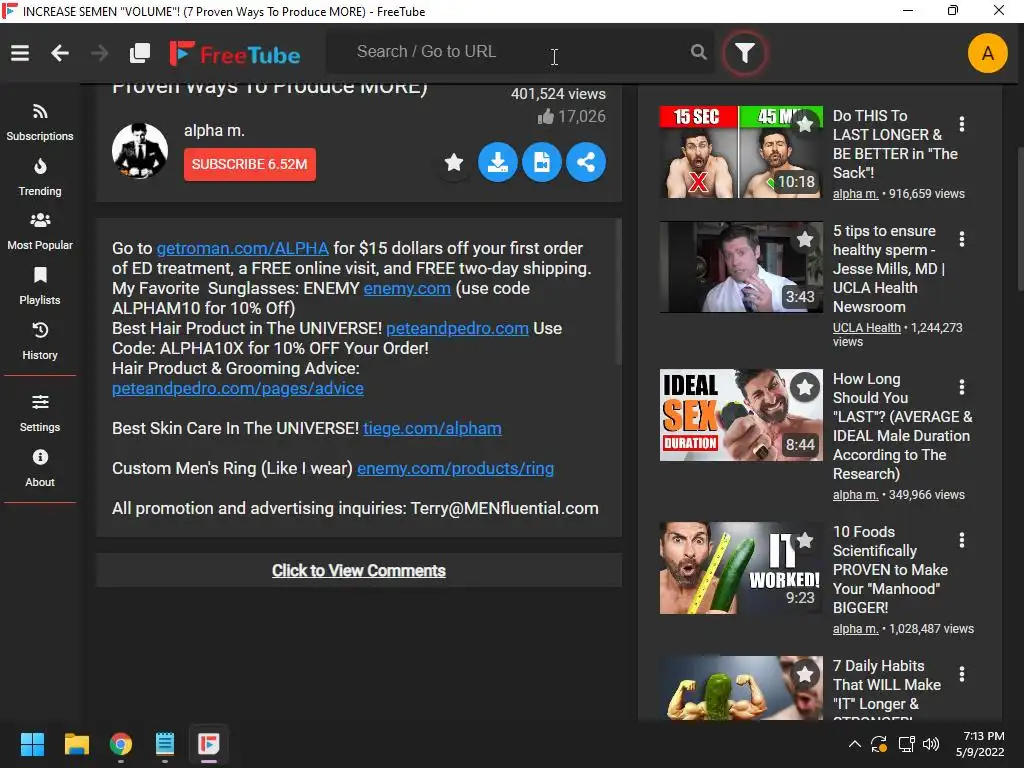Open the getroman.com/ALPHA link

tap(242, 248)
